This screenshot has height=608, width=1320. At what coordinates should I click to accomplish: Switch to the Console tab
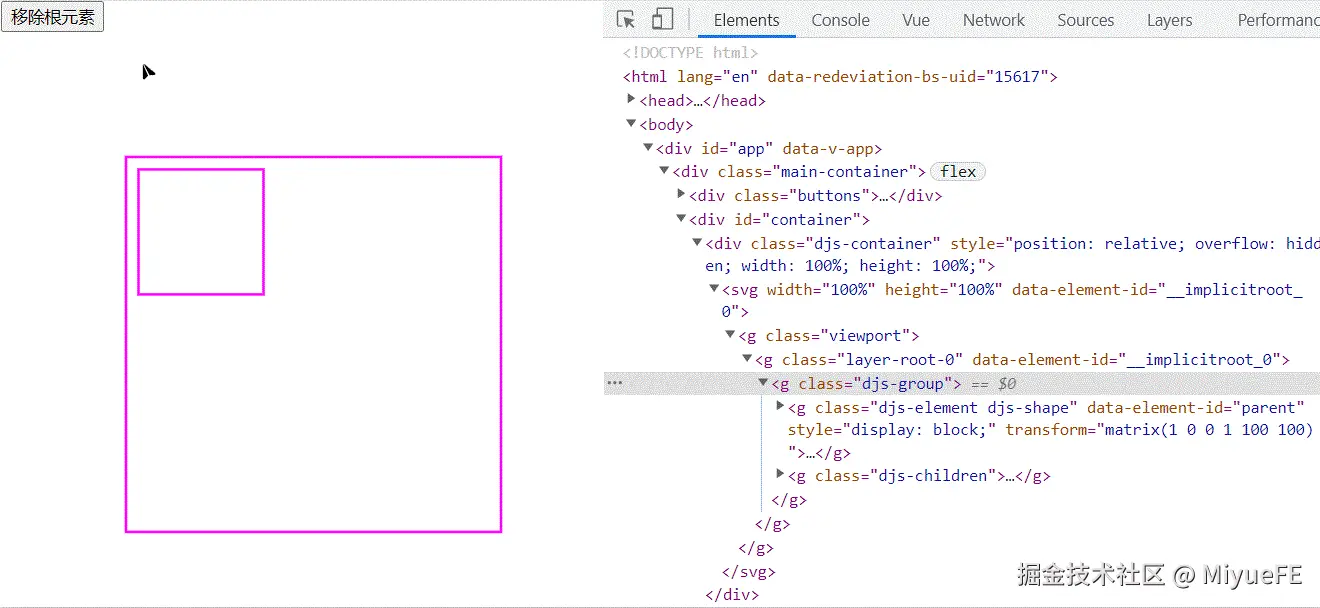pos(840,19)
